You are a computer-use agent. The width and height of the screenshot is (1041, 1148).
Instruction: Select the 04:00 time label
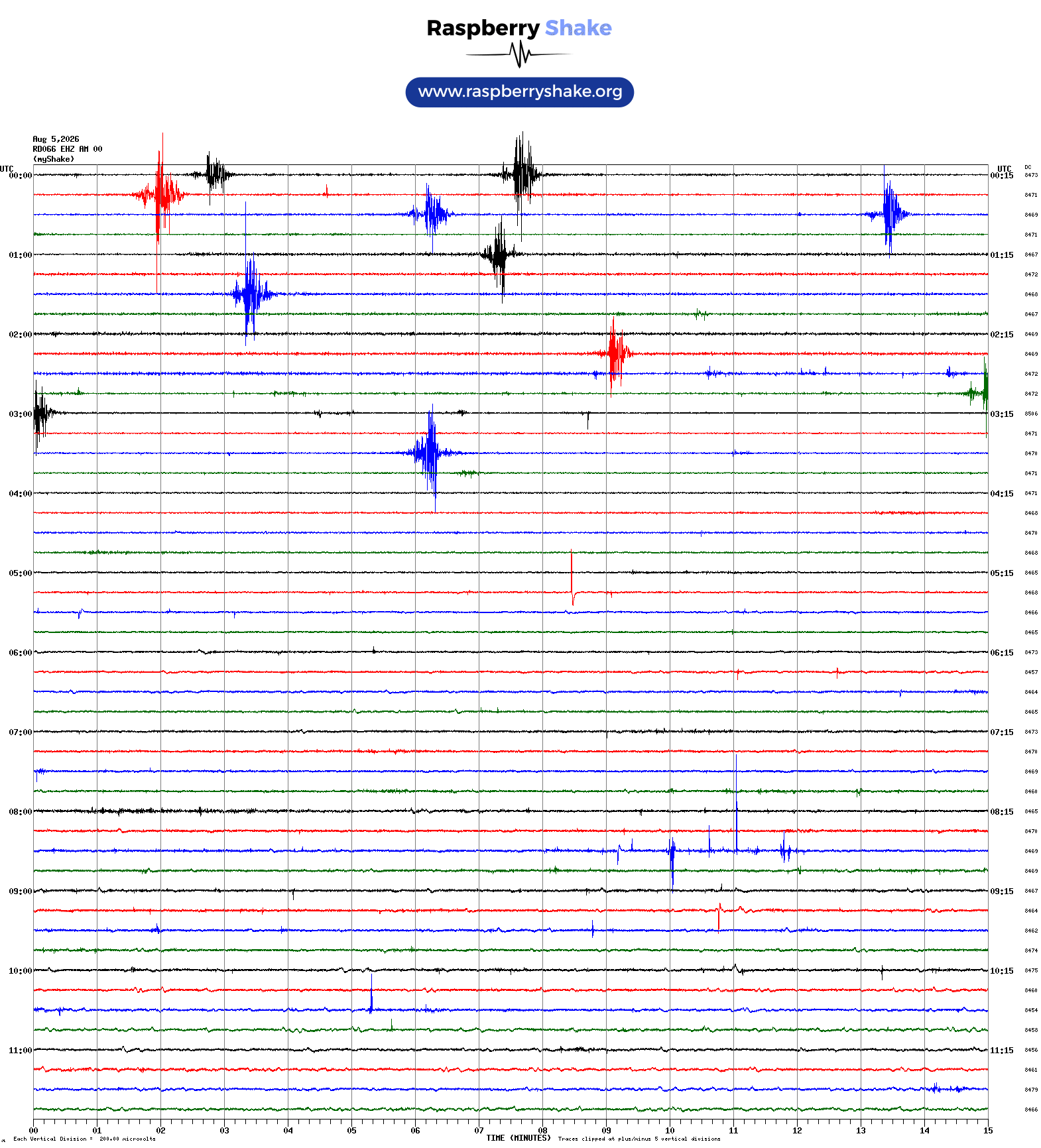[21, 494]
